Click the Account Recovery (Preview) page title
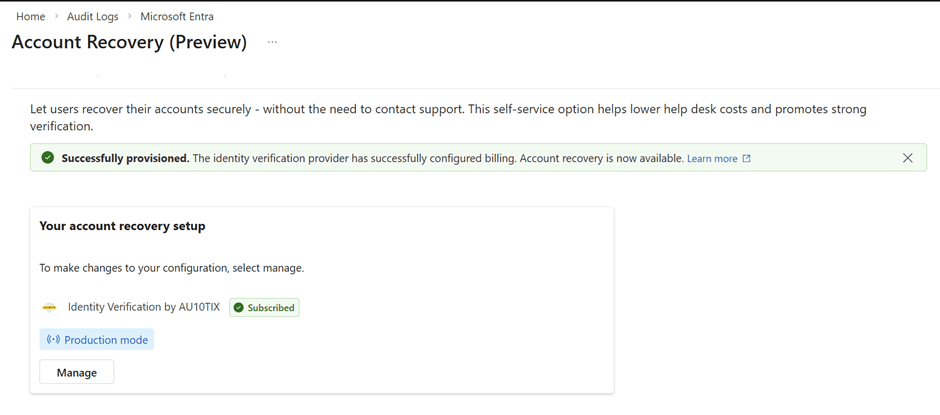The height and width of the screenshot is (415, 940). [129, 42]
